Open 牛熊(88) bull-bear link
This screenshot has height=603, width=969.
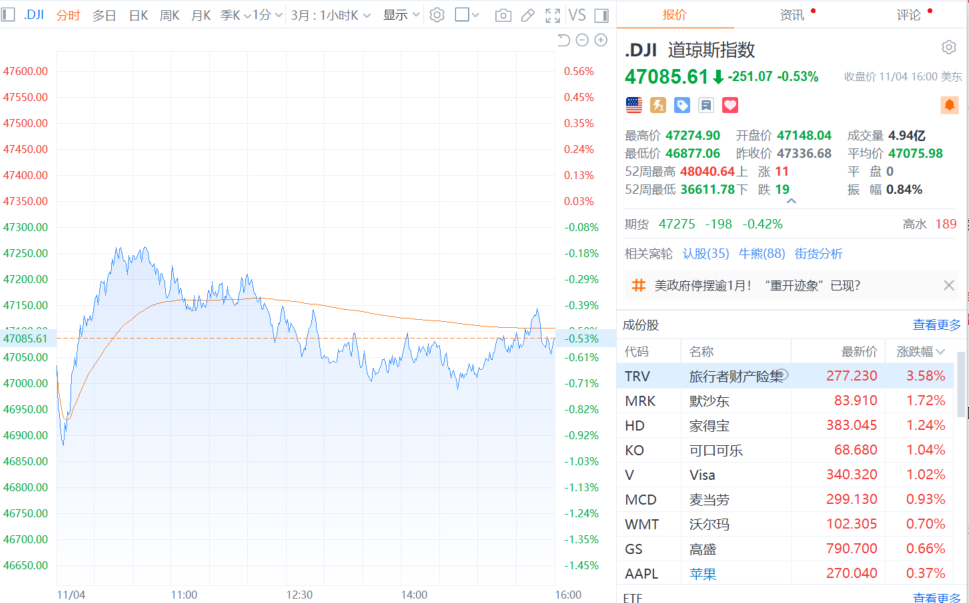(762, 253)
